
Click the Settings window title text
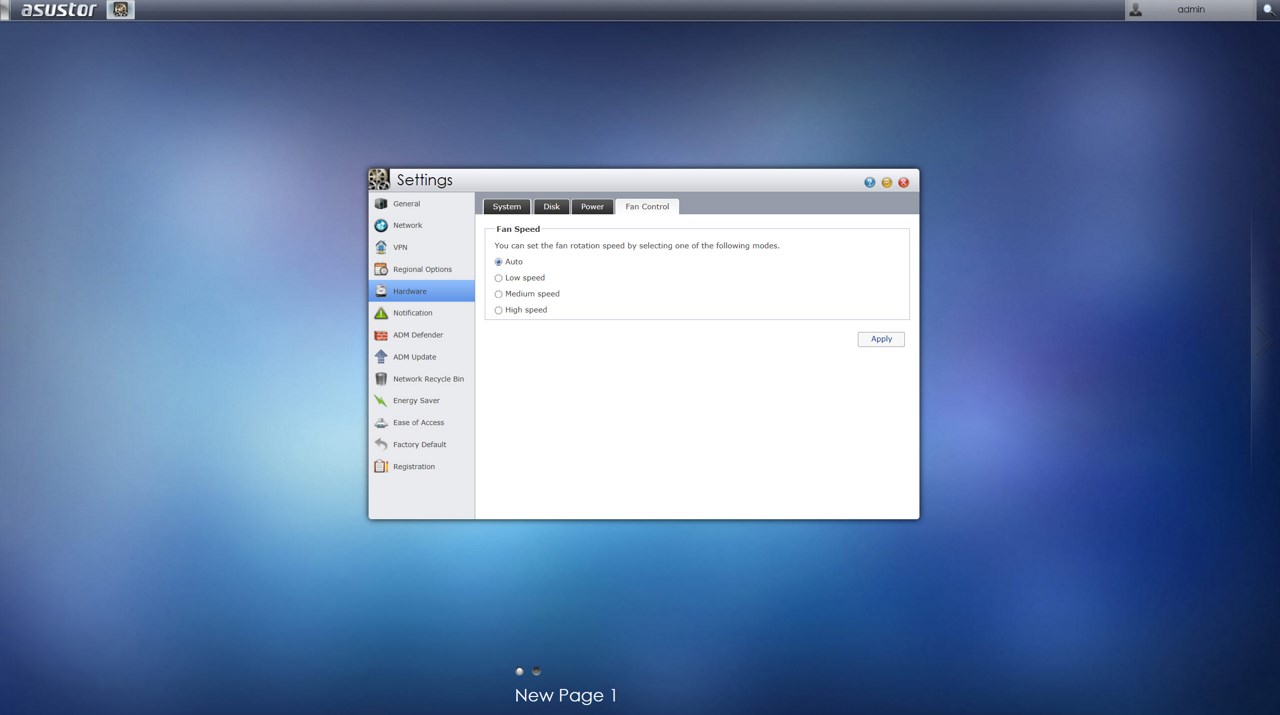[424, 180]
